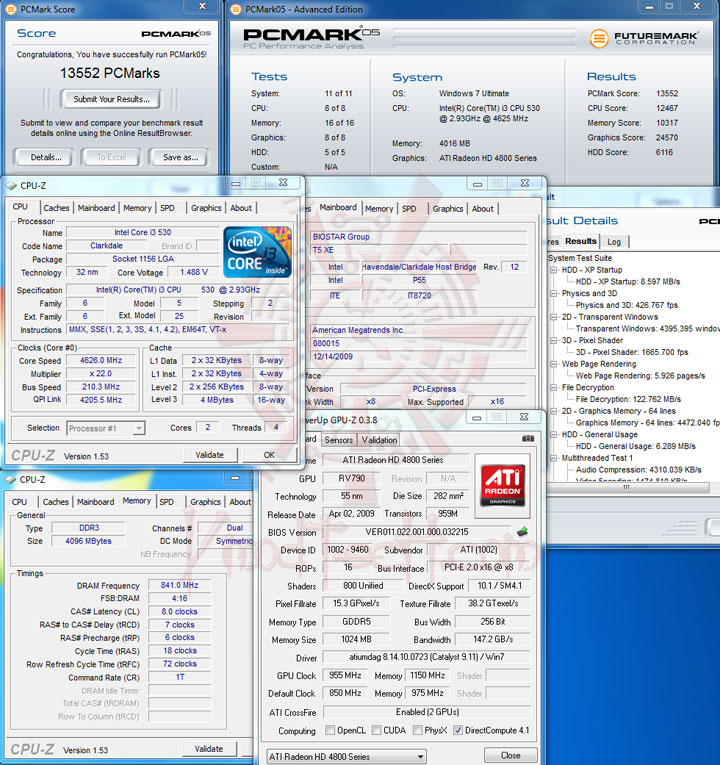Open Graphics tab in top CPU-Z window
The image size is (720, 765).
pyautogui.click(x=206, y=208)
